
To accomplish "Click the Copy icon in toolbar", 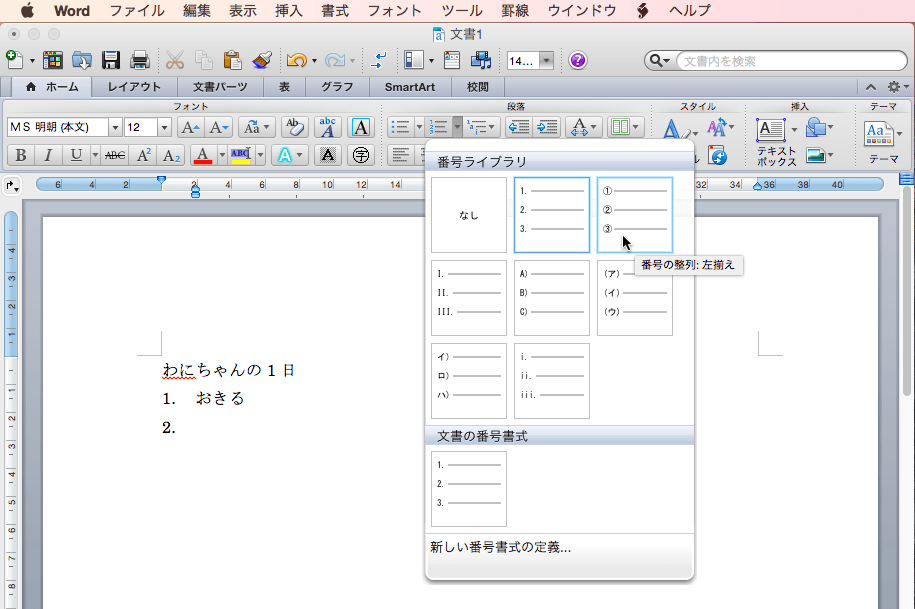I will coord(204,60).
